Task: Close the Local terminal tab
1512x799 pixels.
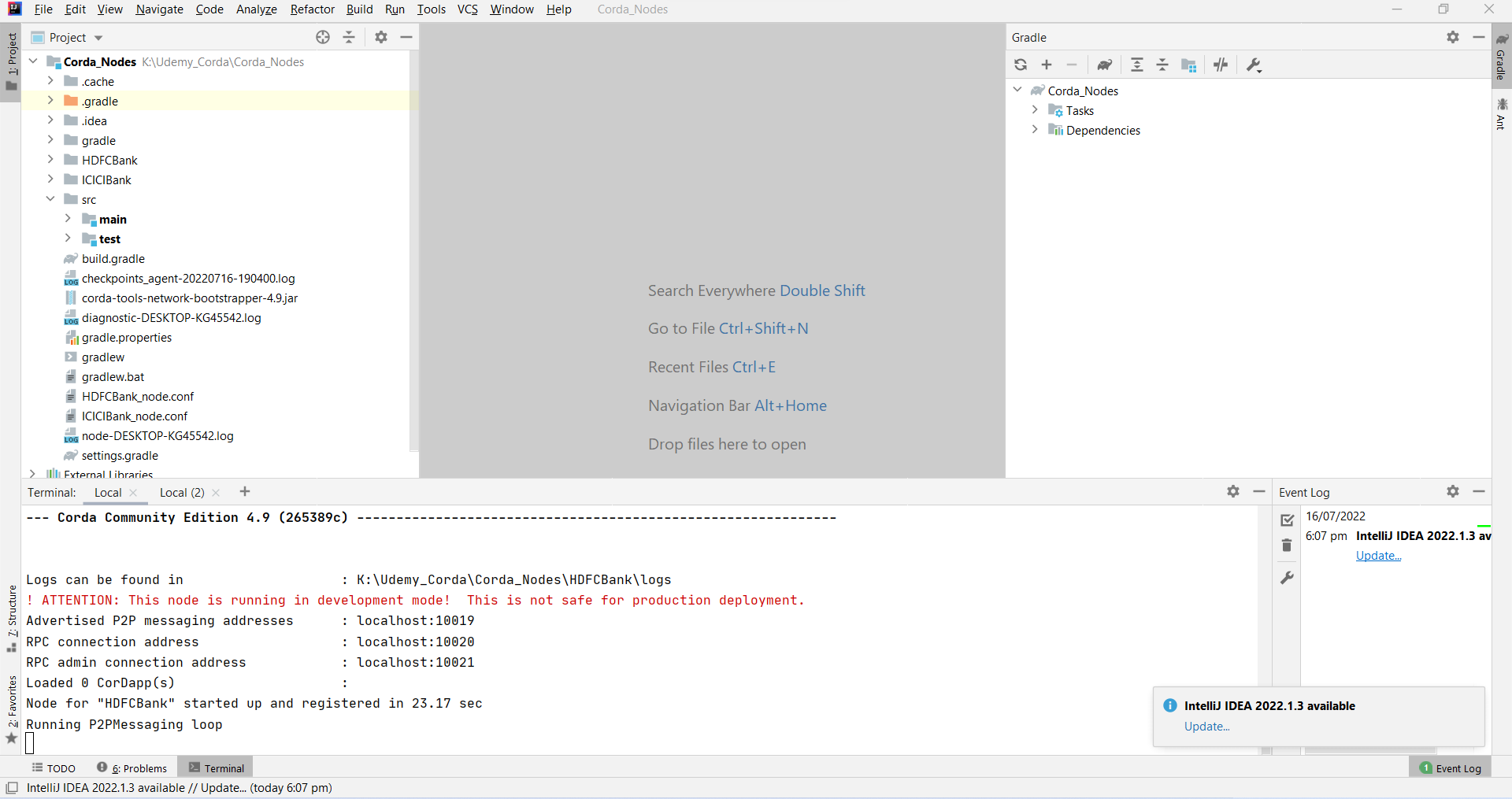Action: (133, 493)
